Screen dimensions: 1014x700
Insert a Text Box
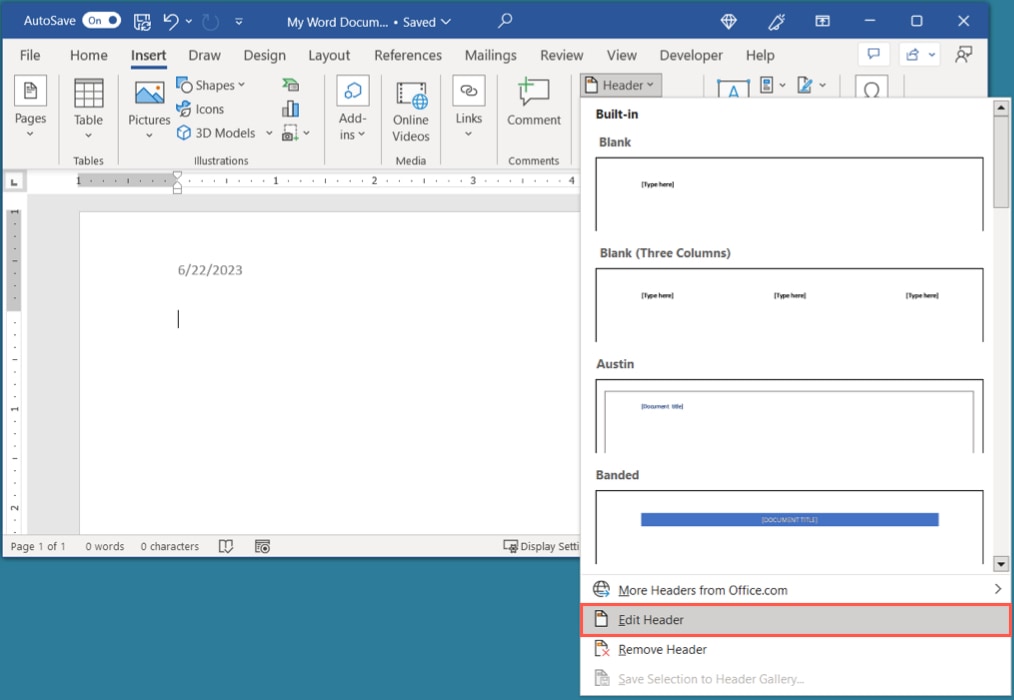coord(733,89)
